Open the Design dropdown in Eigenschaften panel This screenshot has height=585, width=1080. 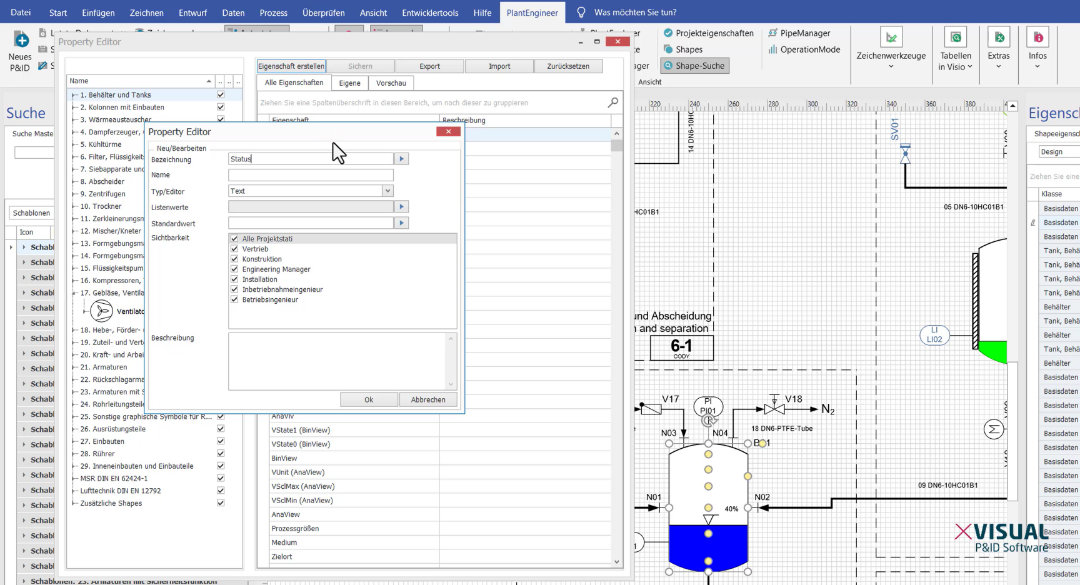(1059, 152)
